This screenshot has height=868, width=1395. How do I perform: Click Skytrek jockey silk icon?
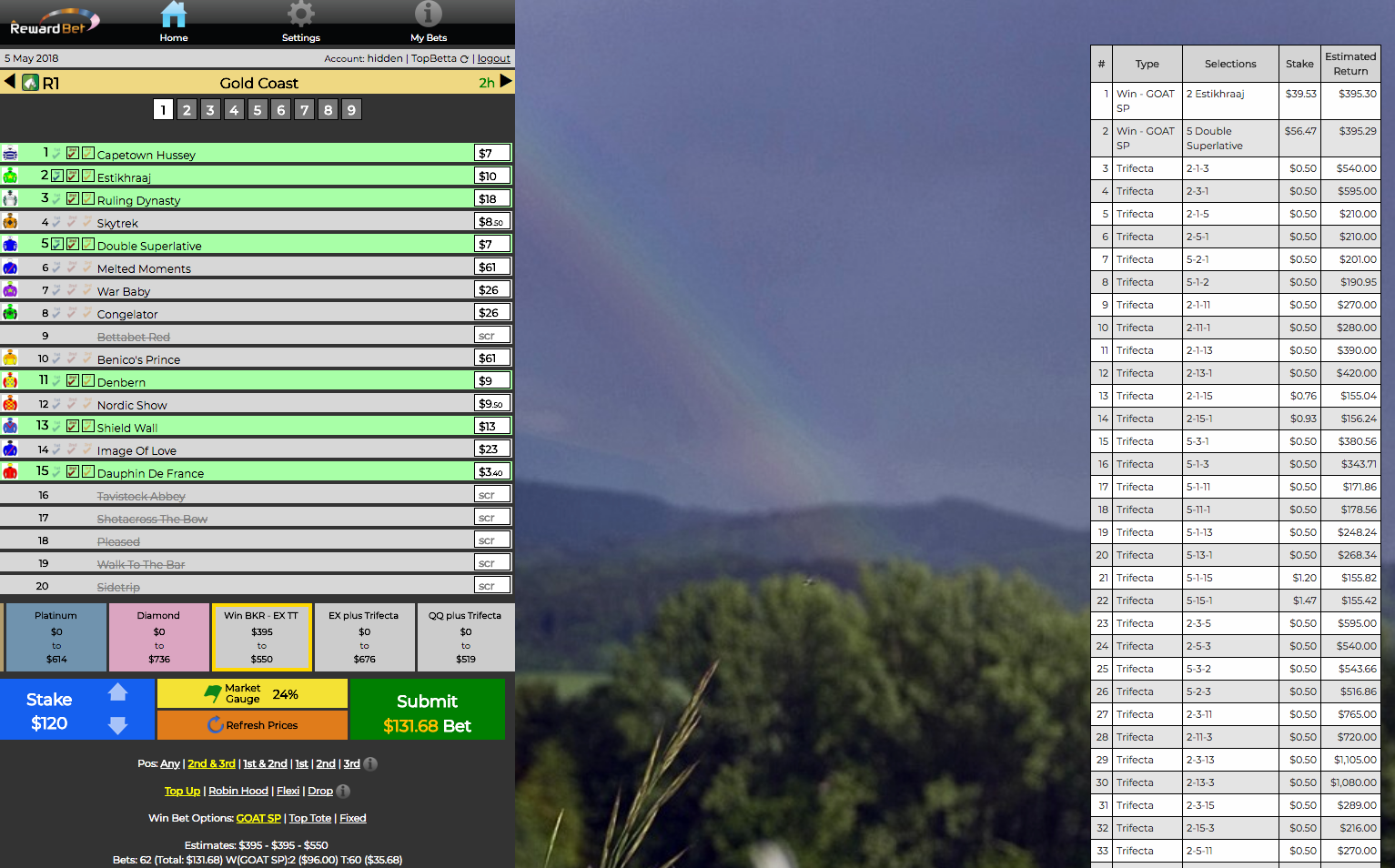10,222
